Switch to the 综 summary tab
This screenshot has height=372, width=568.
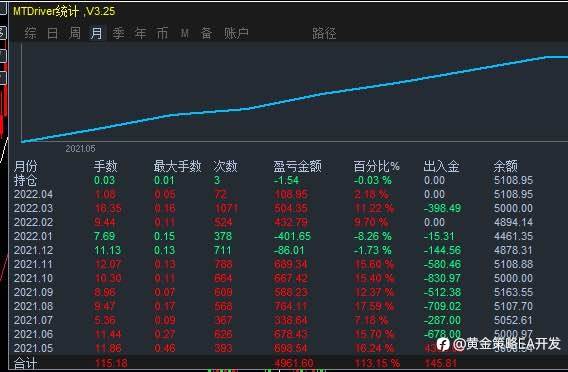30,33
